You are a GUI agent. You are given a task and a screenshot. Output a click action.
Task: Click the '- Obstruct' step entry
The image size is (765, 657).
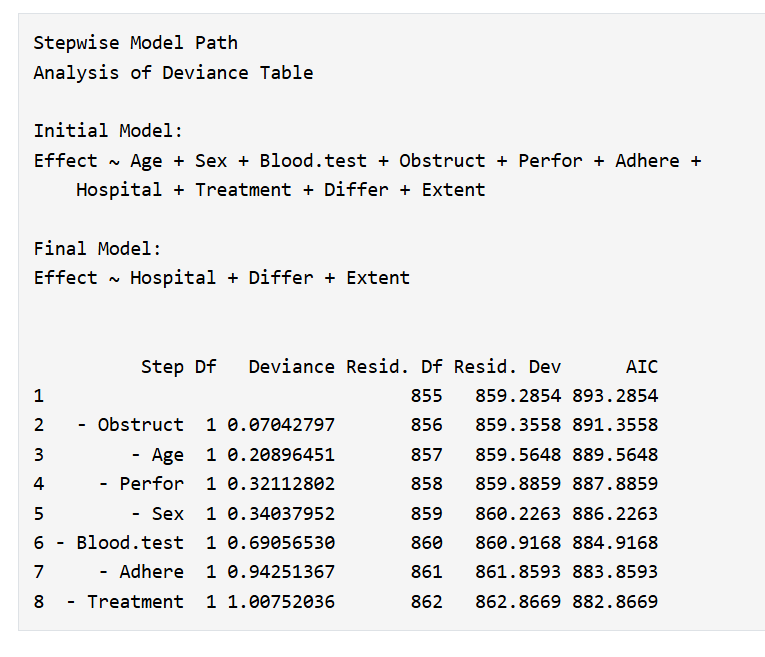[x=130, y=425]
